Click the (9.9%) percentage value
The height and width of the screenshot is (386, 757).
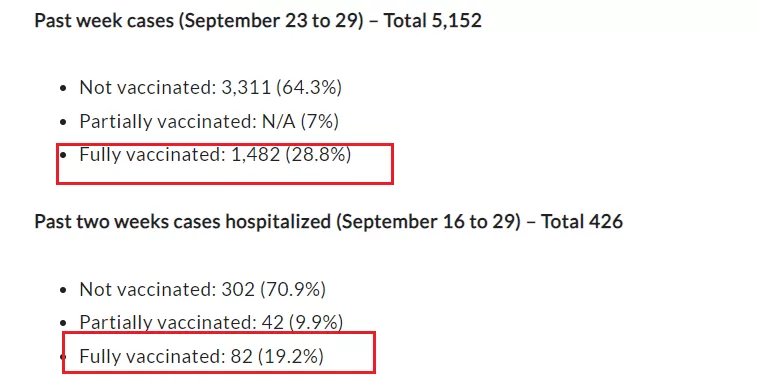pos(316,322)
